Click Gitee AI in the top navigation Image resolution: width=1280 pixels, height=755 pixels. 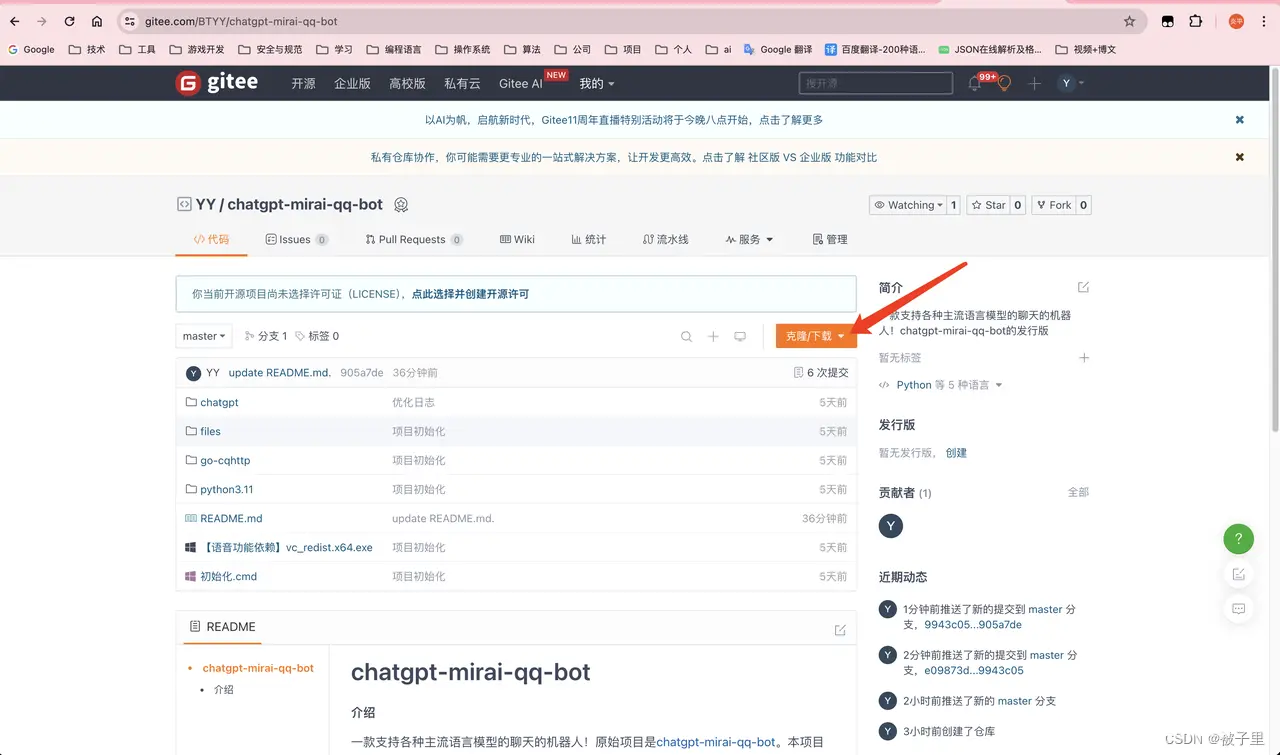(x=521, y=84)
